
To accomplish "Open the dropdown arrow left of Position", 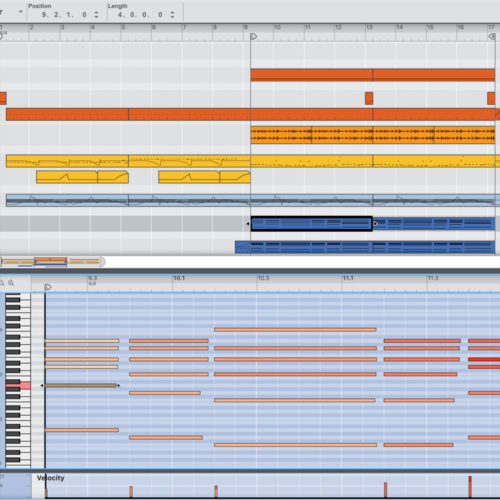I will (21, 12).
